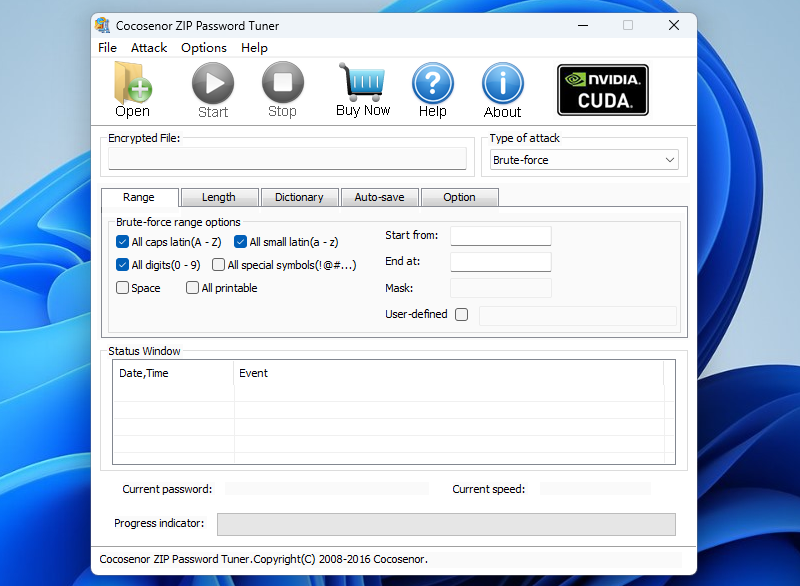Click the Current speed value field
The width and height of the screenshot is (800, 586).
coord(595,489)
